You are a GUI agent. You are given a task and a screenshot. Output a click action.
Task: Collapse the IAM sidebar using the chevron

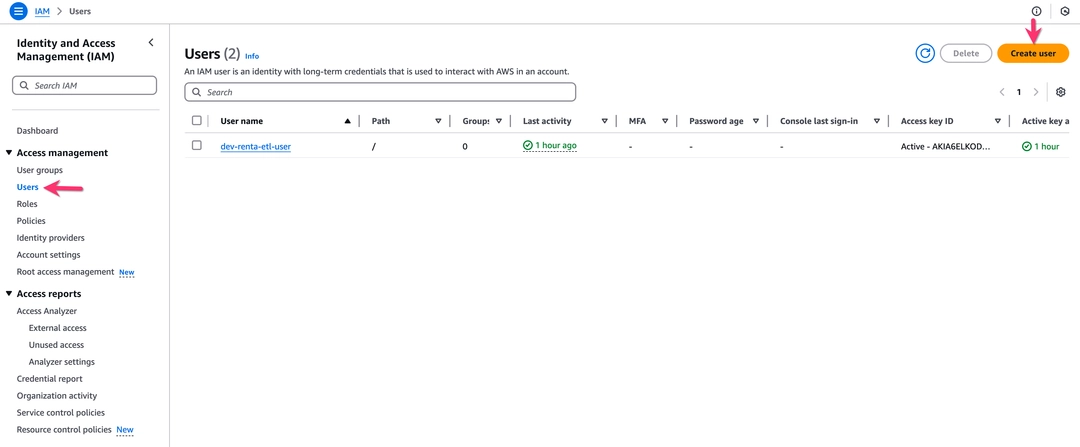[x=151, y=43]
